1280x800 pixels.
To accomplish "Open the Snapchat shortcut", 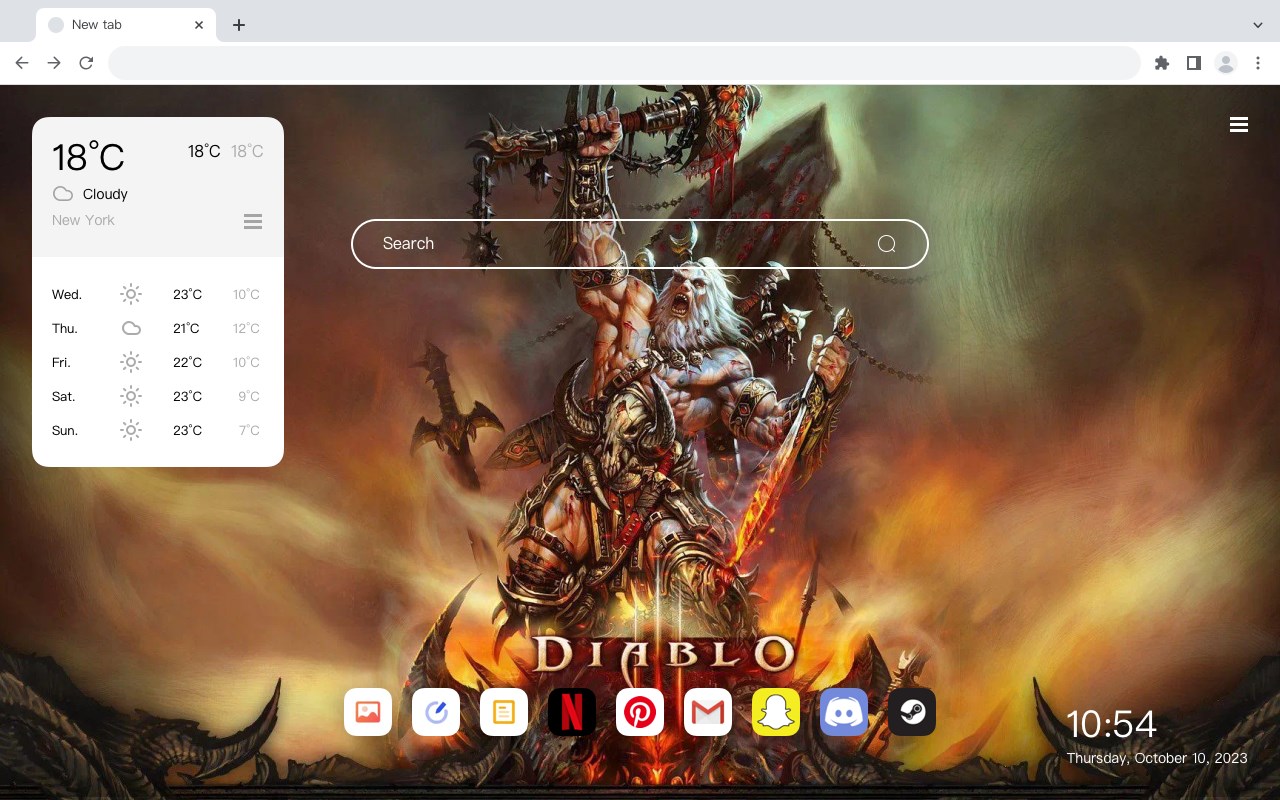I will pyautogui.click(x=776, y=712).
